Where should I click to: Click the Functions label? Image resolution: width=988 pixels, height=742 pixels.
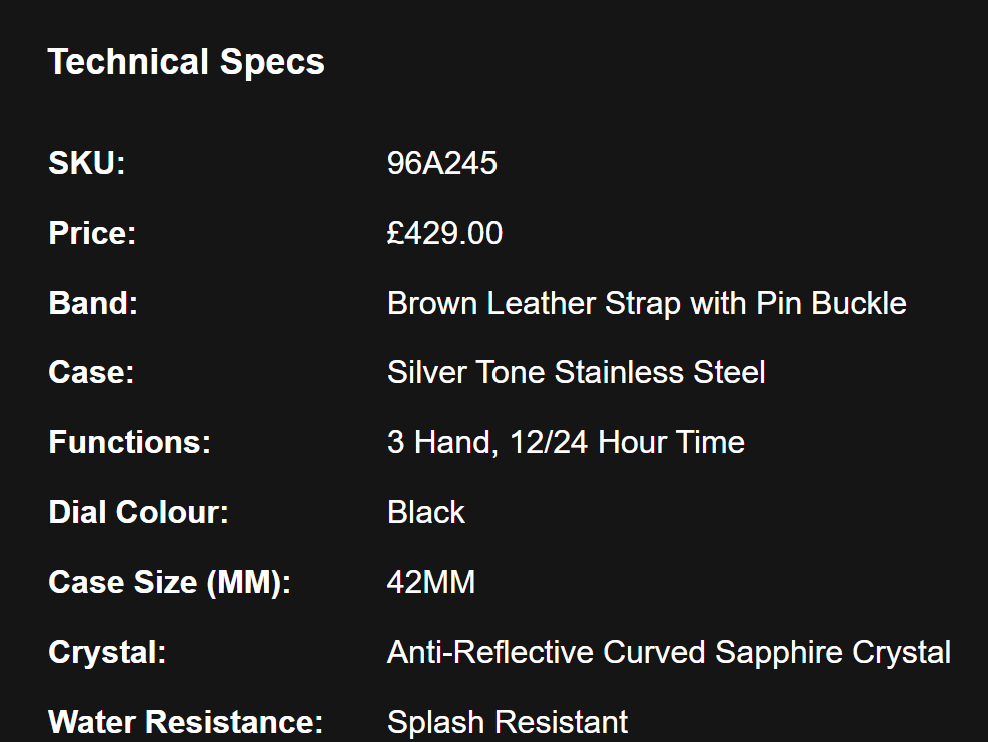pos(130,442)
